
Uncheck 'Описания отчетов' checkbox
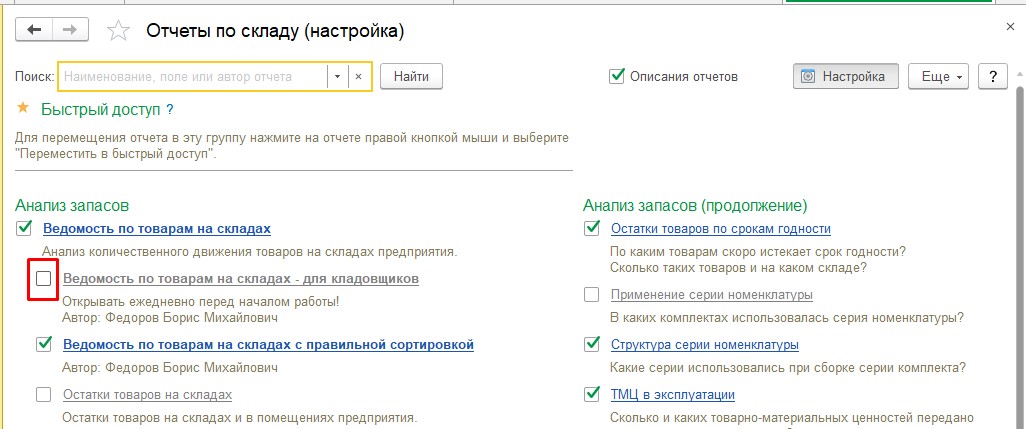617,76
